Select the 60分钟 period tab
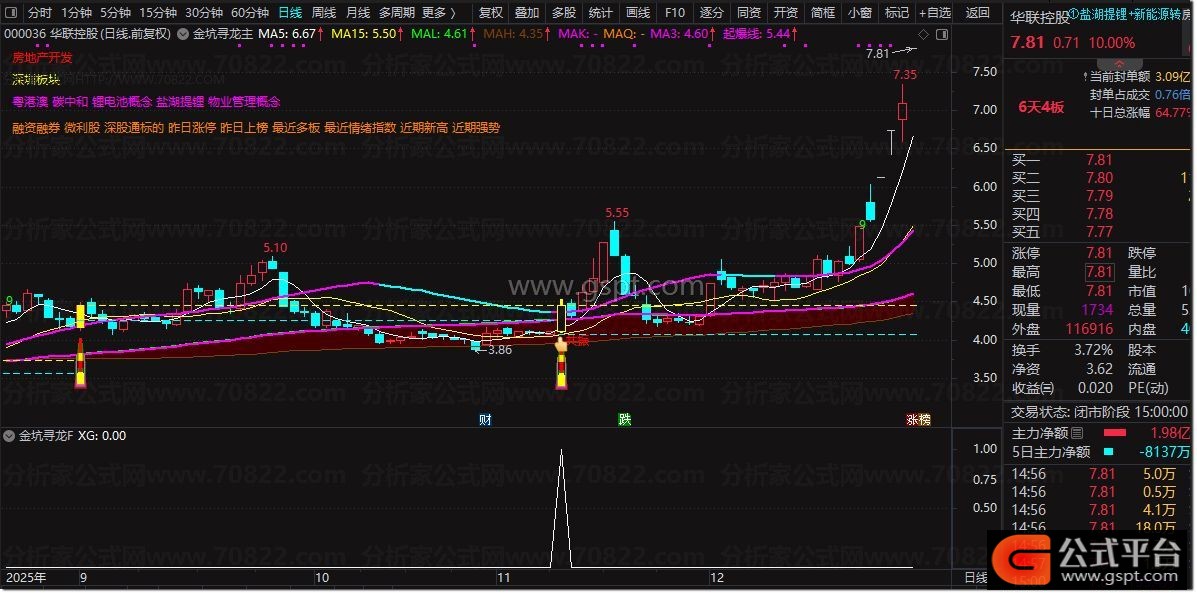Viewport: 1197px width, 593px height. [249, 13]
